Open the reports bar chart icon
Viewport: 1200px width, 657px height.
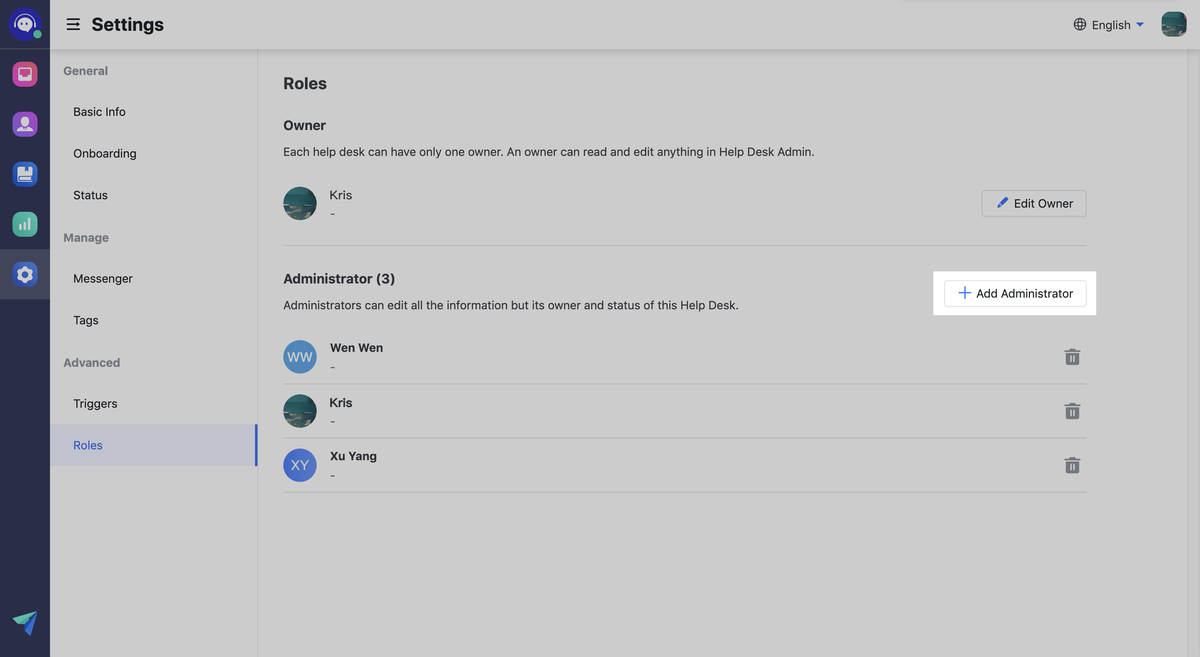pos(25,224)
